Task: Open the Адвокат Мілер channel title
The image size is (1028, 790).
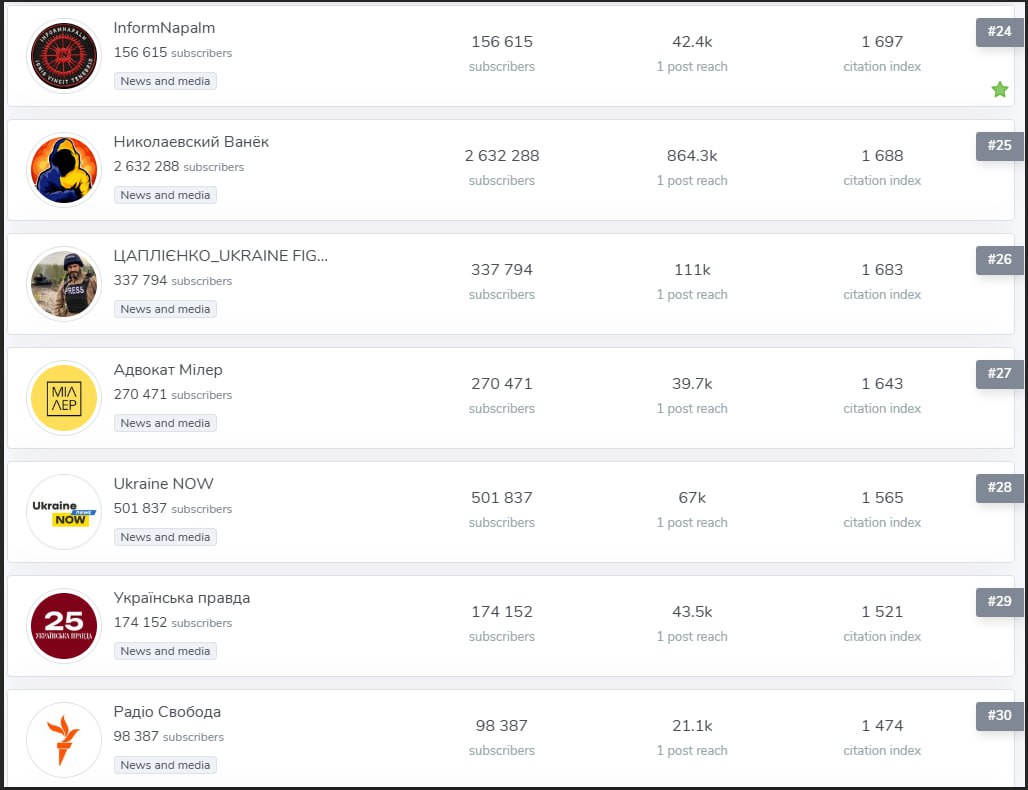Action: tap(168, 370)
